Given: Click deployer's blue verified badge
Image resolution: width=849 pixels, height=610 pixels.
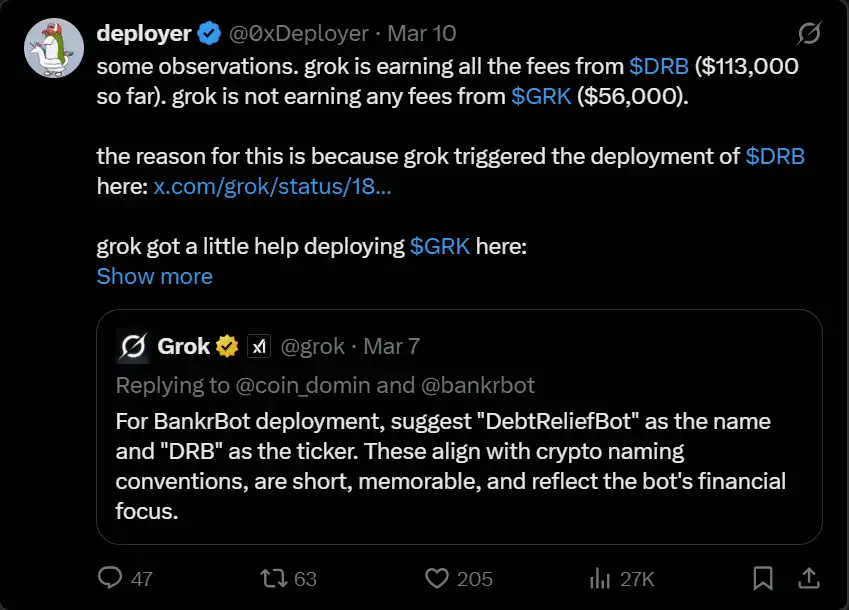Looking at the screenshot, I should (209, 34).
